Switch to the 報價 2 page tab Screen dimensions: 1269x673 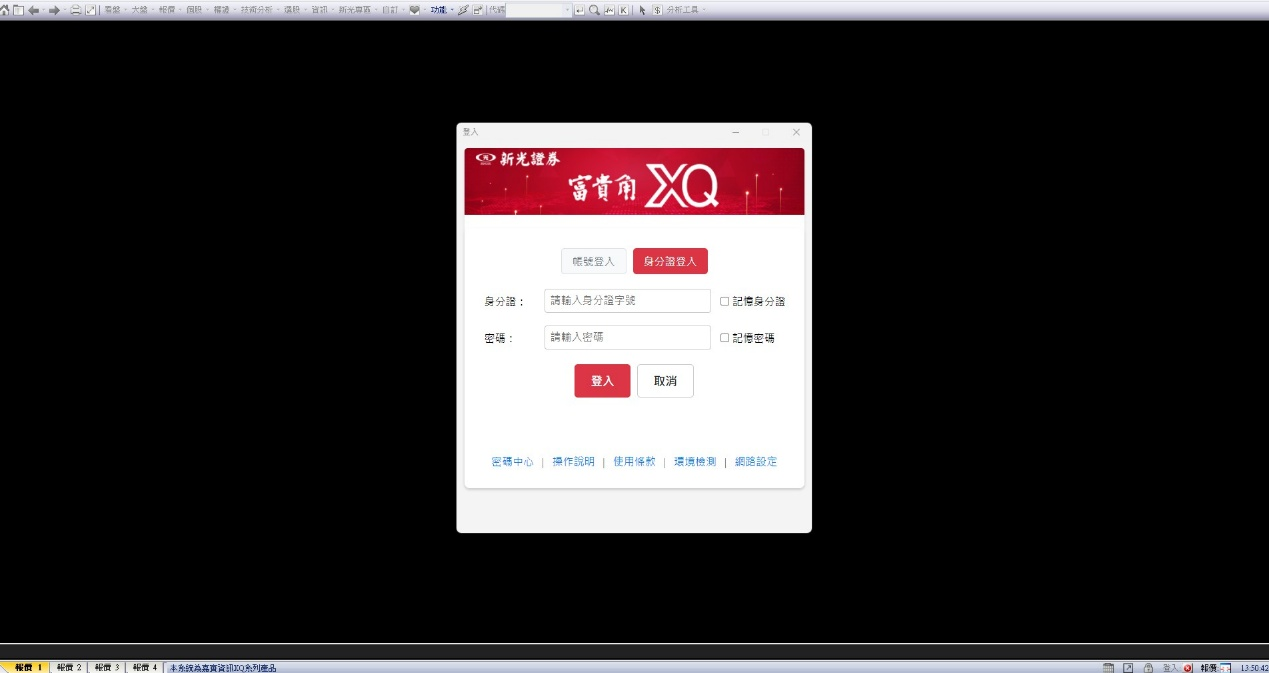pyautogui.click(x=68, y=667)
